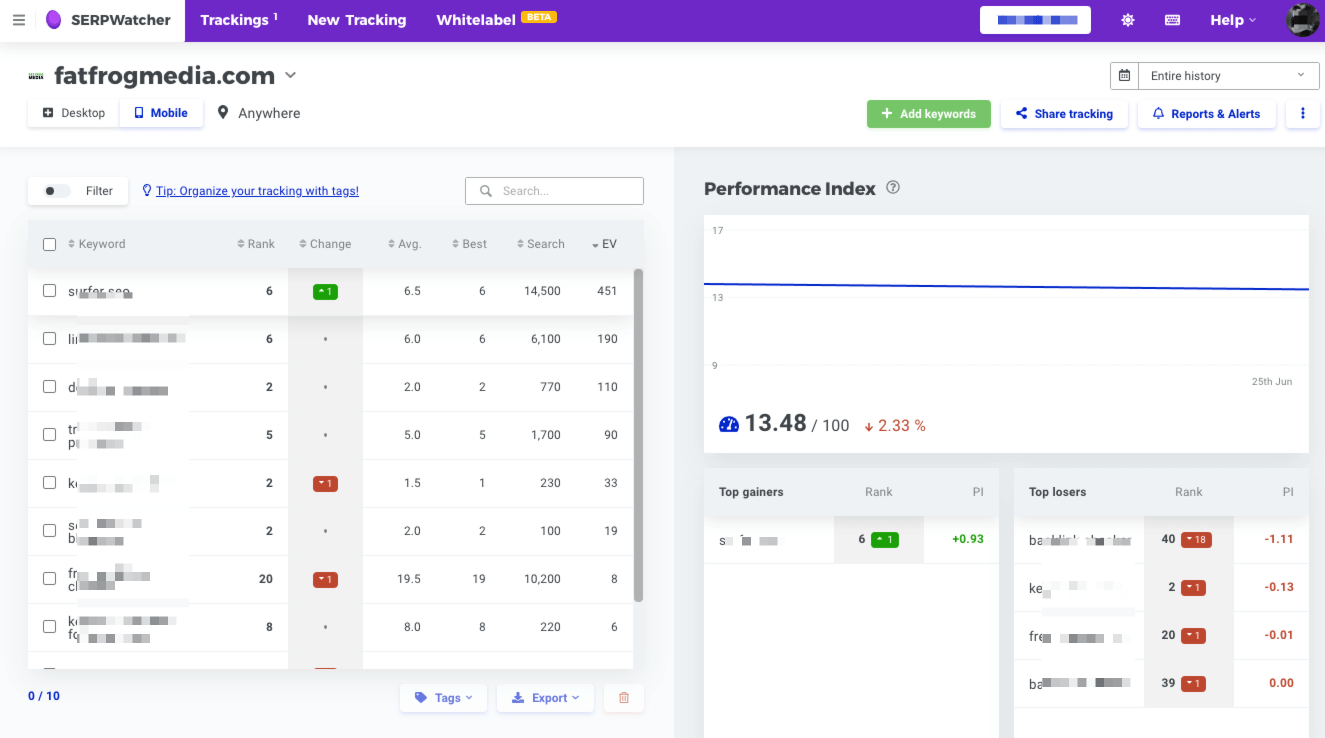Image resolution: width=1325 pixels, height=738 pixels.
Task: Click the blurred account button in header
Action: tap(1035, 20)
